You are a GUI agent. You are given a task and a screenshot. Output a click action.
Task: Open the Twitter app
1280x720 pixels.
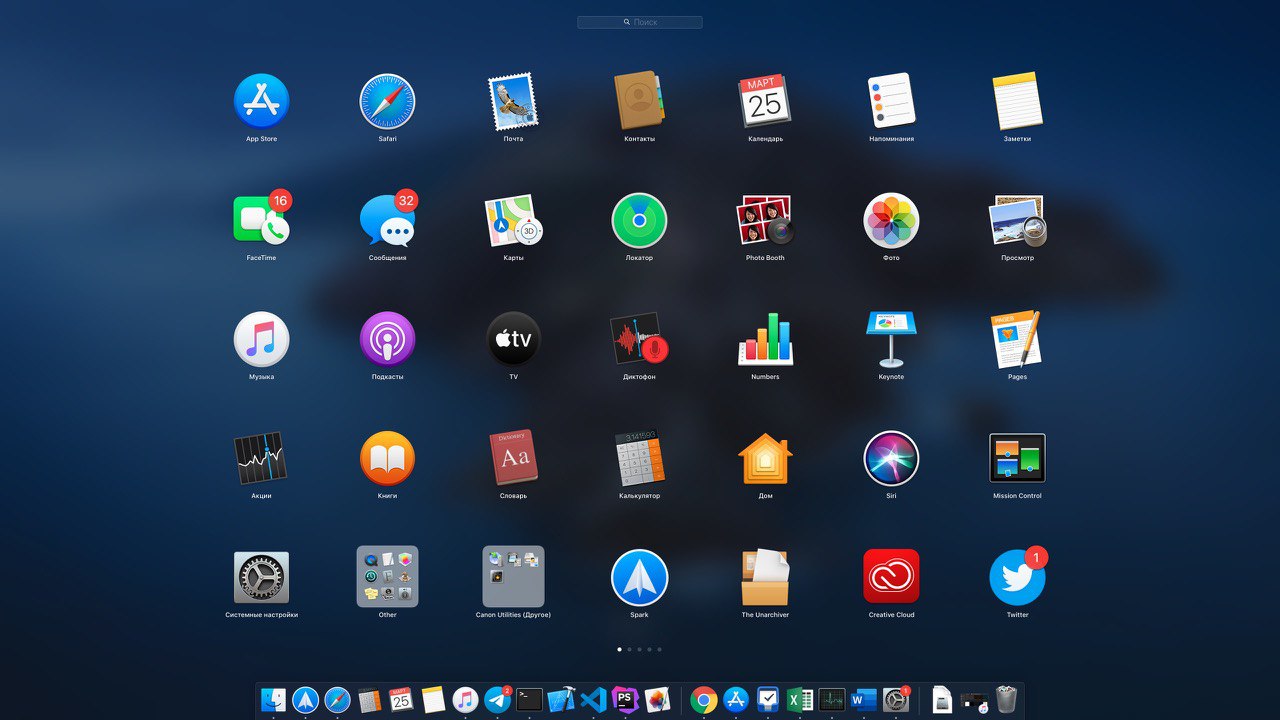coord(1017,577)
